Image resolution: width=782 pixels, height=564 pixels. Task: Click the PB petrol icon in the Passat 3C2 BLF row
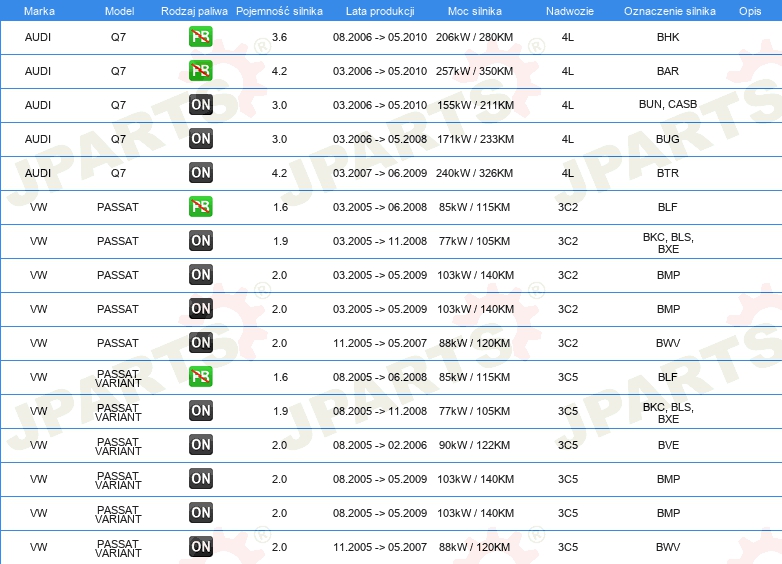[x=200, y=207]
